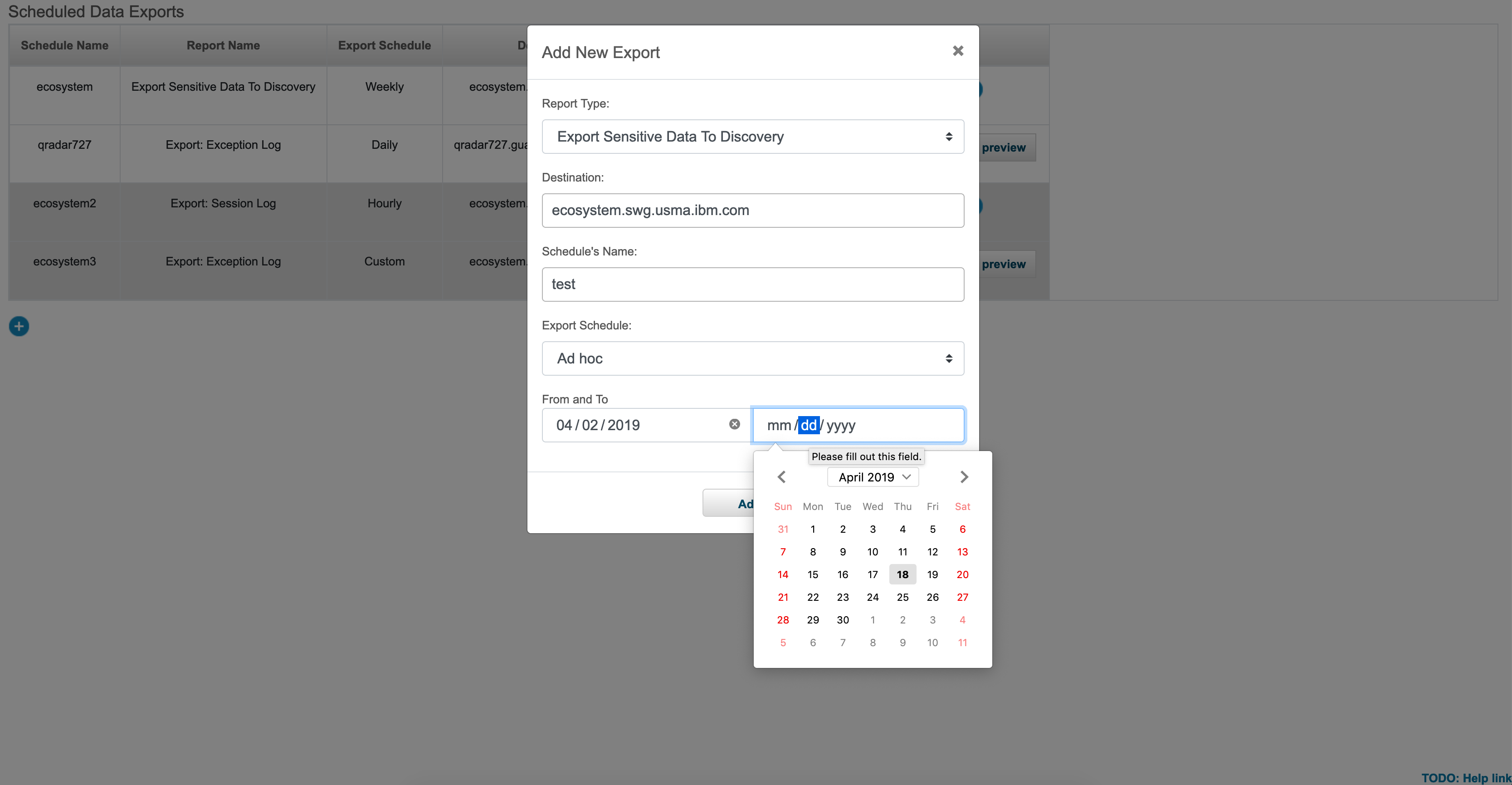Select April 18 in the calendar
1512x785 pixels.
click(x=902, y=574)
